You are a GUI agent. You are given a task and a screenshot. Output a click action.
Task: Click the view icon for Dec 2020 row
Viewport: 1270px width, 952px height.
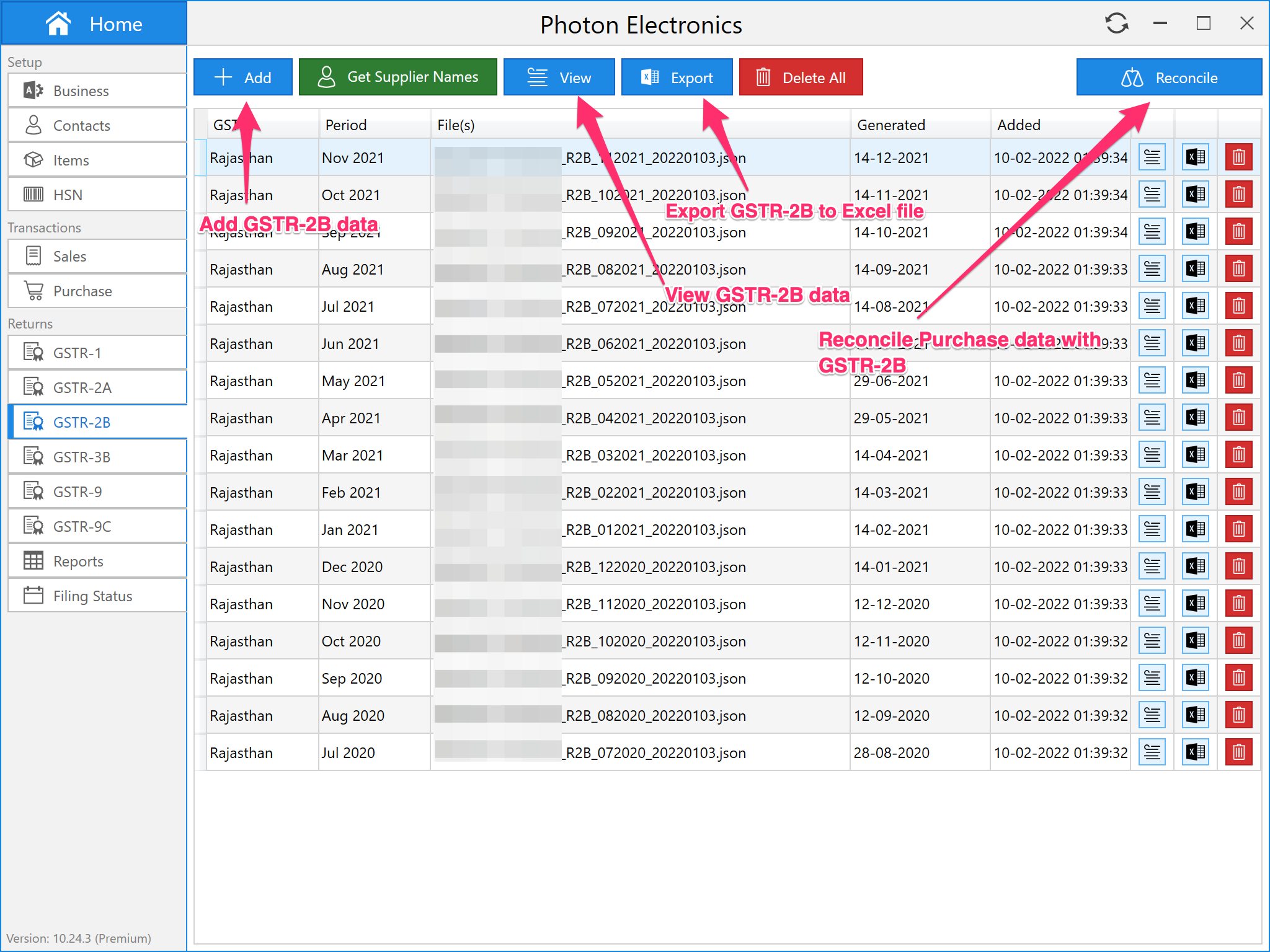point(1152,566)
